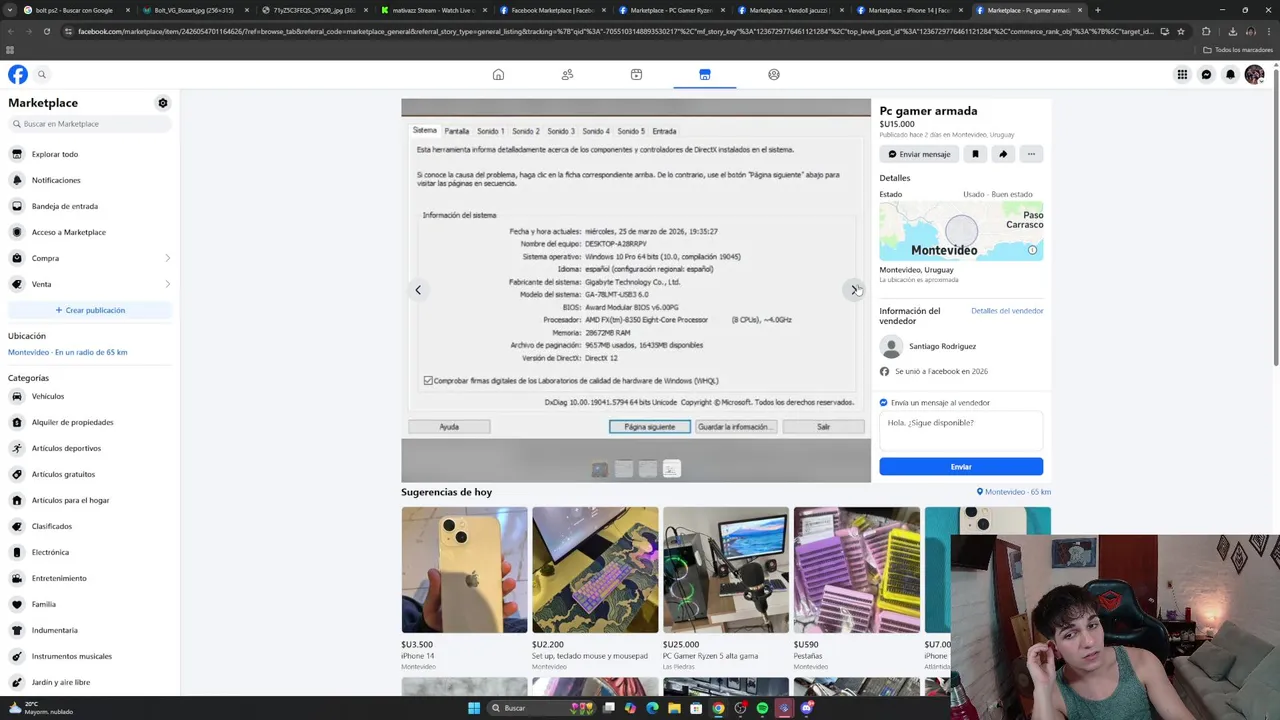Open File Explorer from the taskbar
Image resolution: width=1280 pixels, height=720 pixels.
tap(674, 708)
